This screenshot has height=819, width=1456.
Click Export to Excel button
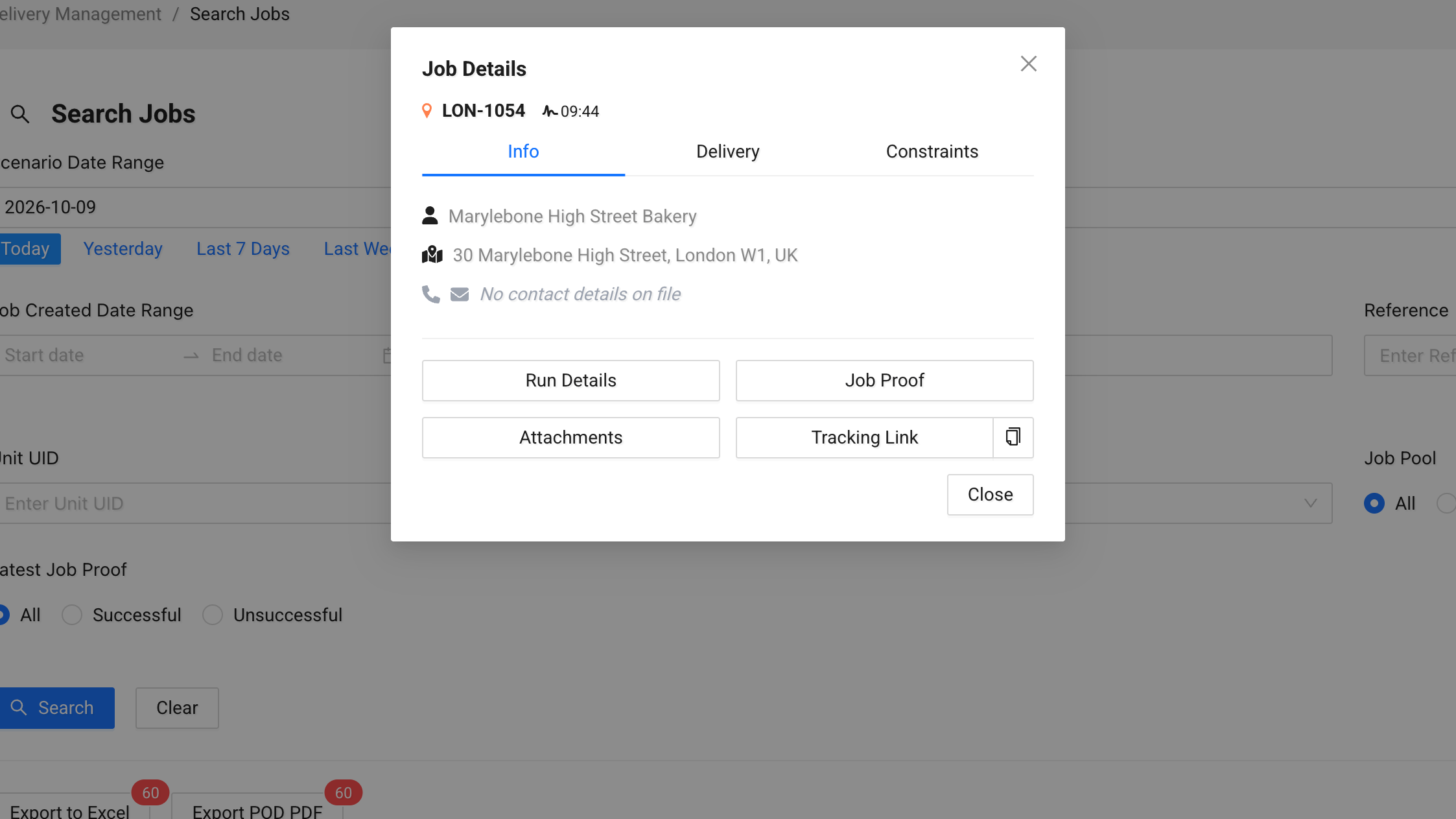(75, 806)
